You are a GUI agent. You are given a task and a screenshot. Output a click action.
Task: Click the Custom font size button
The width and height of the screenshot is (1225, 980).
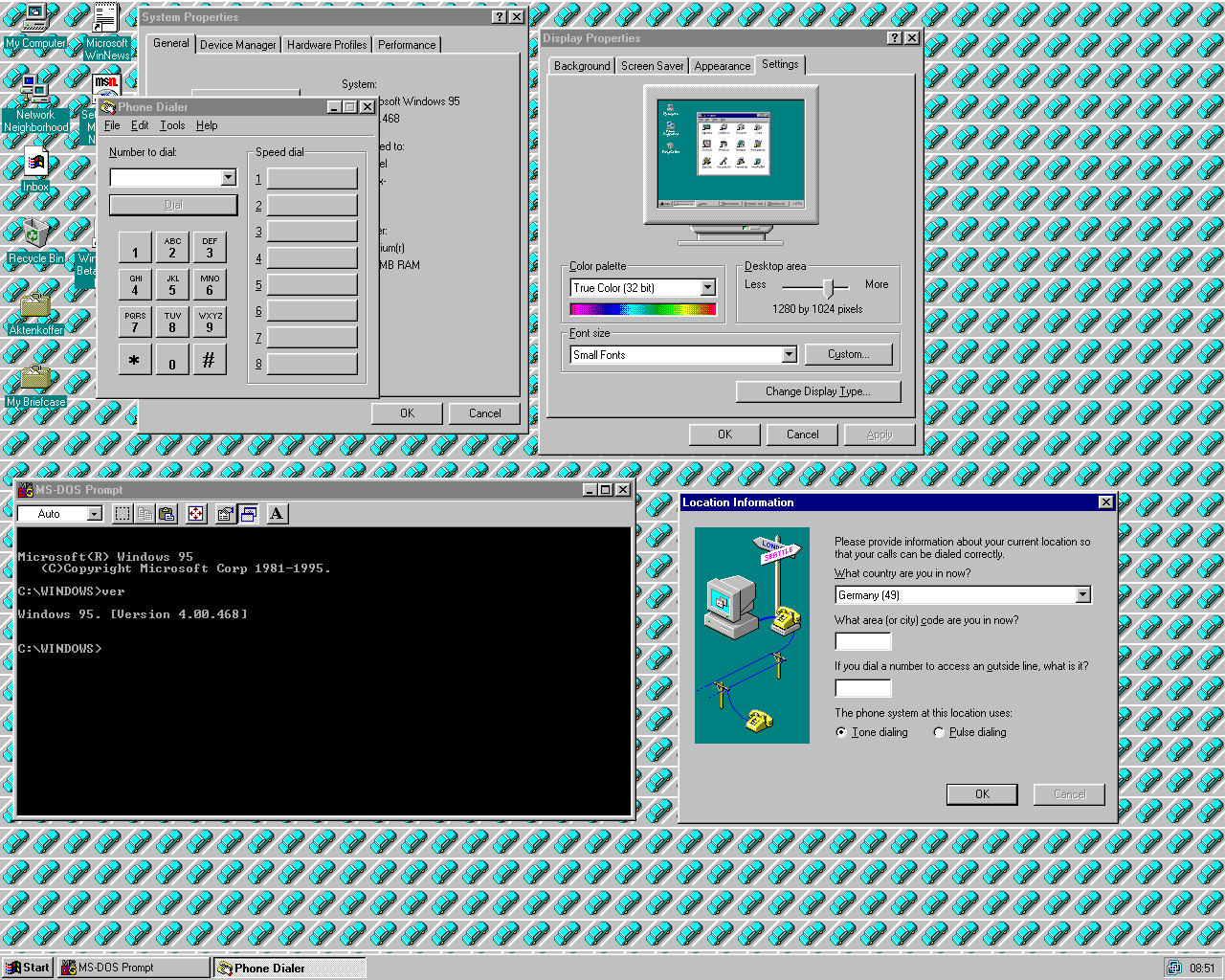pos(848,354)
